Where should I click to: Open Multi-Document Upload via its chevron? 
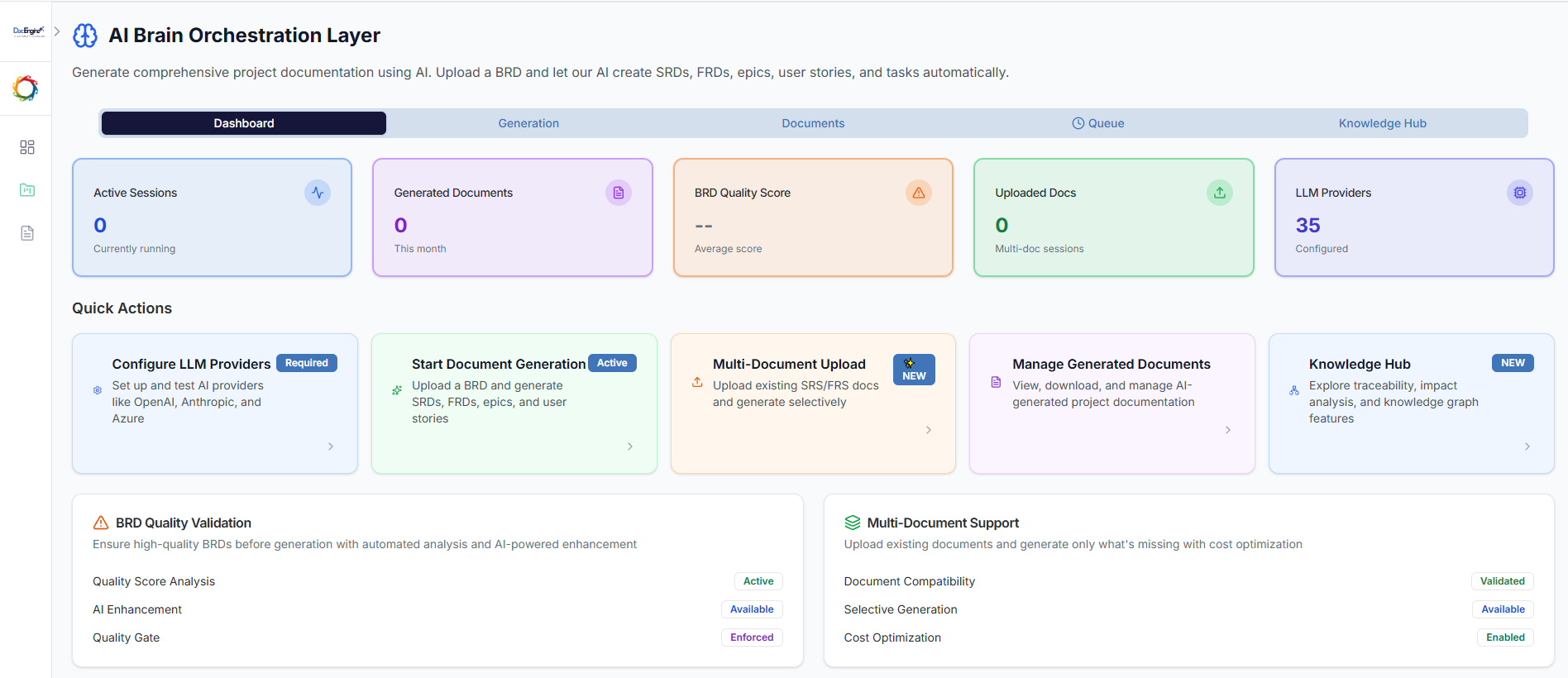pyautogui.click(x=929, y=430)
